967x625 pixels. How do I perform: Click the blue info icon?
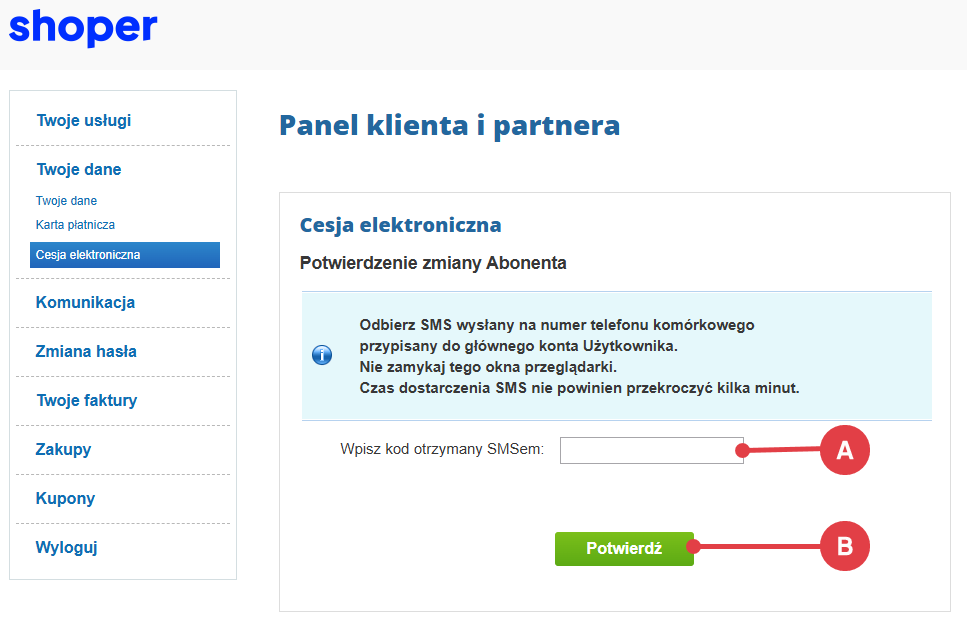coord(322,355)
